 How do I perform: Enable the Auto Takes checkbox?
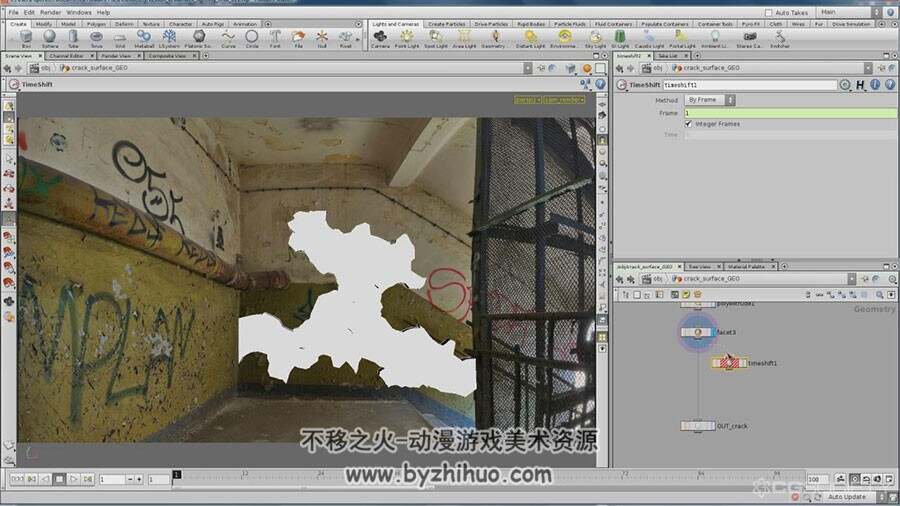769,12
